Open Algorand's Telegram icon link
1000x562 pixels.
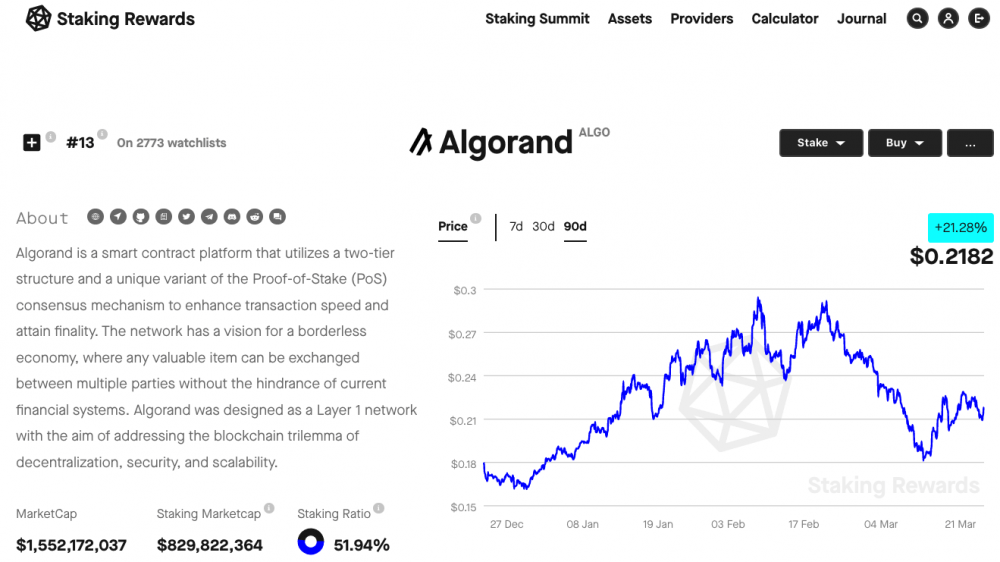click(x=209, y=217)
